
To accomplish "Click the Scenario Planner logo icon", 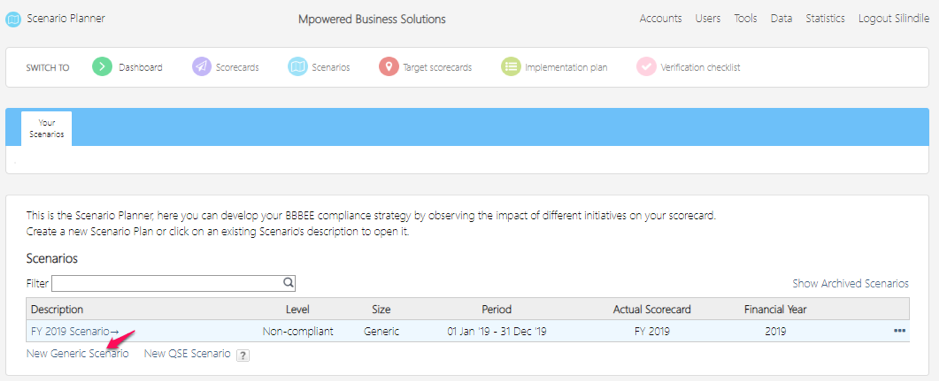I will click(13, 19).
